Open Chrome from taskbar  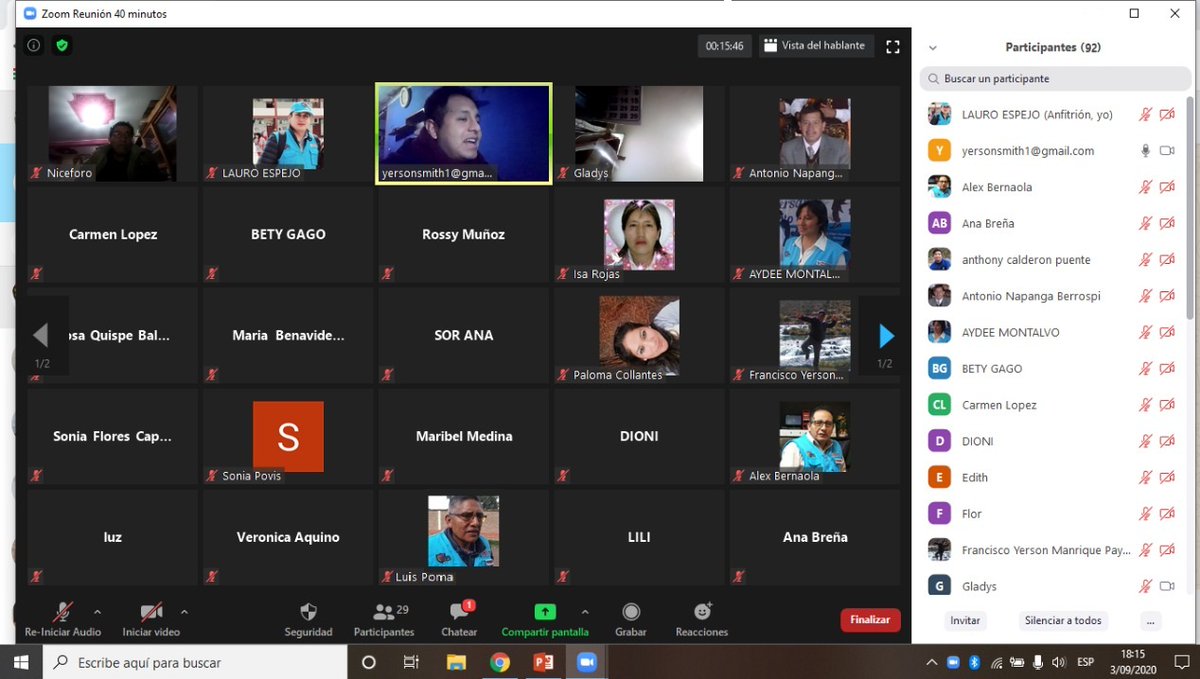(500, 662)
